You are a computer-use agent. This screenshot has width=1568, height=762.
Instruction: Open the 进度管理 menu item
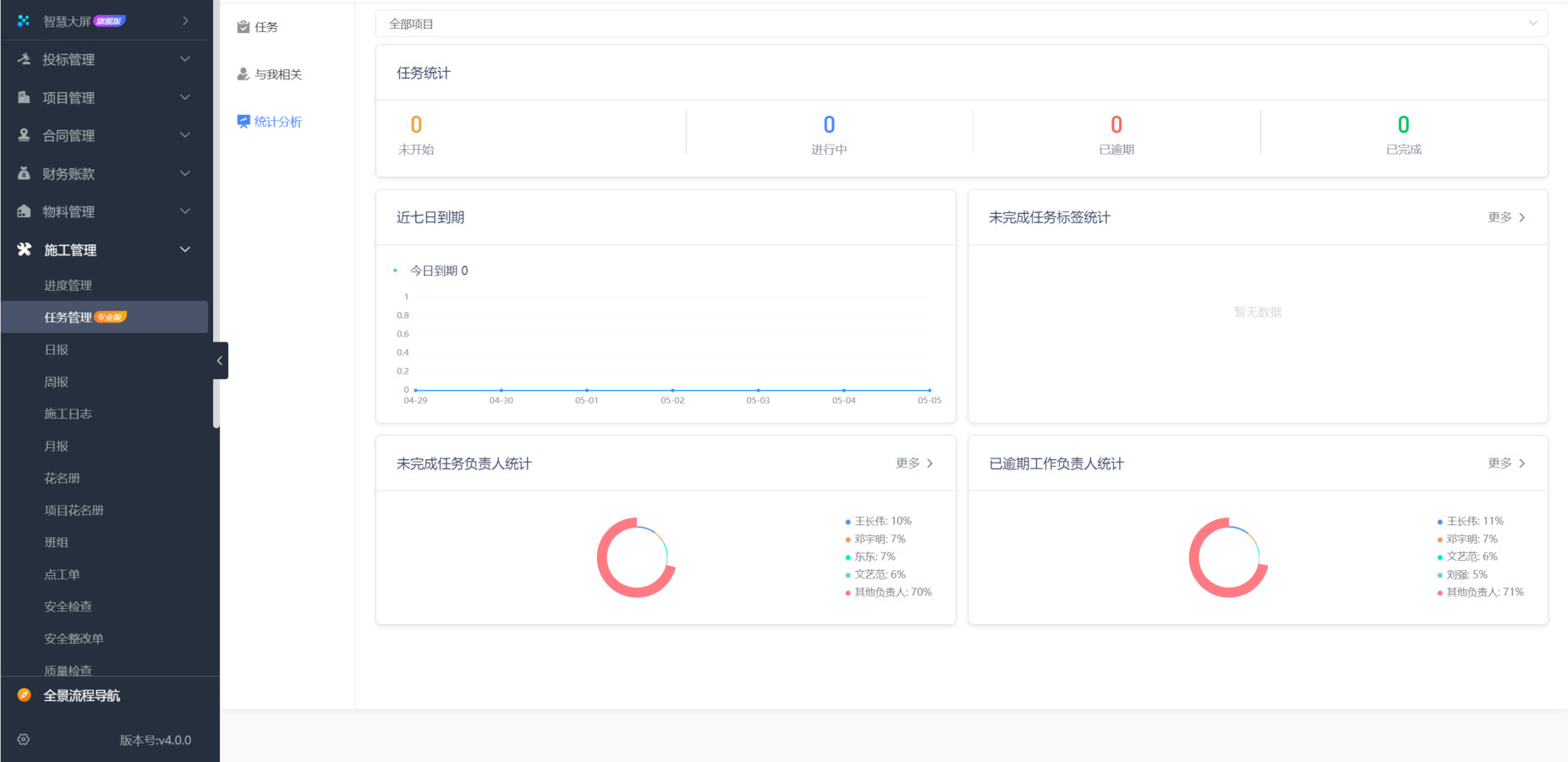pos(68,285)
